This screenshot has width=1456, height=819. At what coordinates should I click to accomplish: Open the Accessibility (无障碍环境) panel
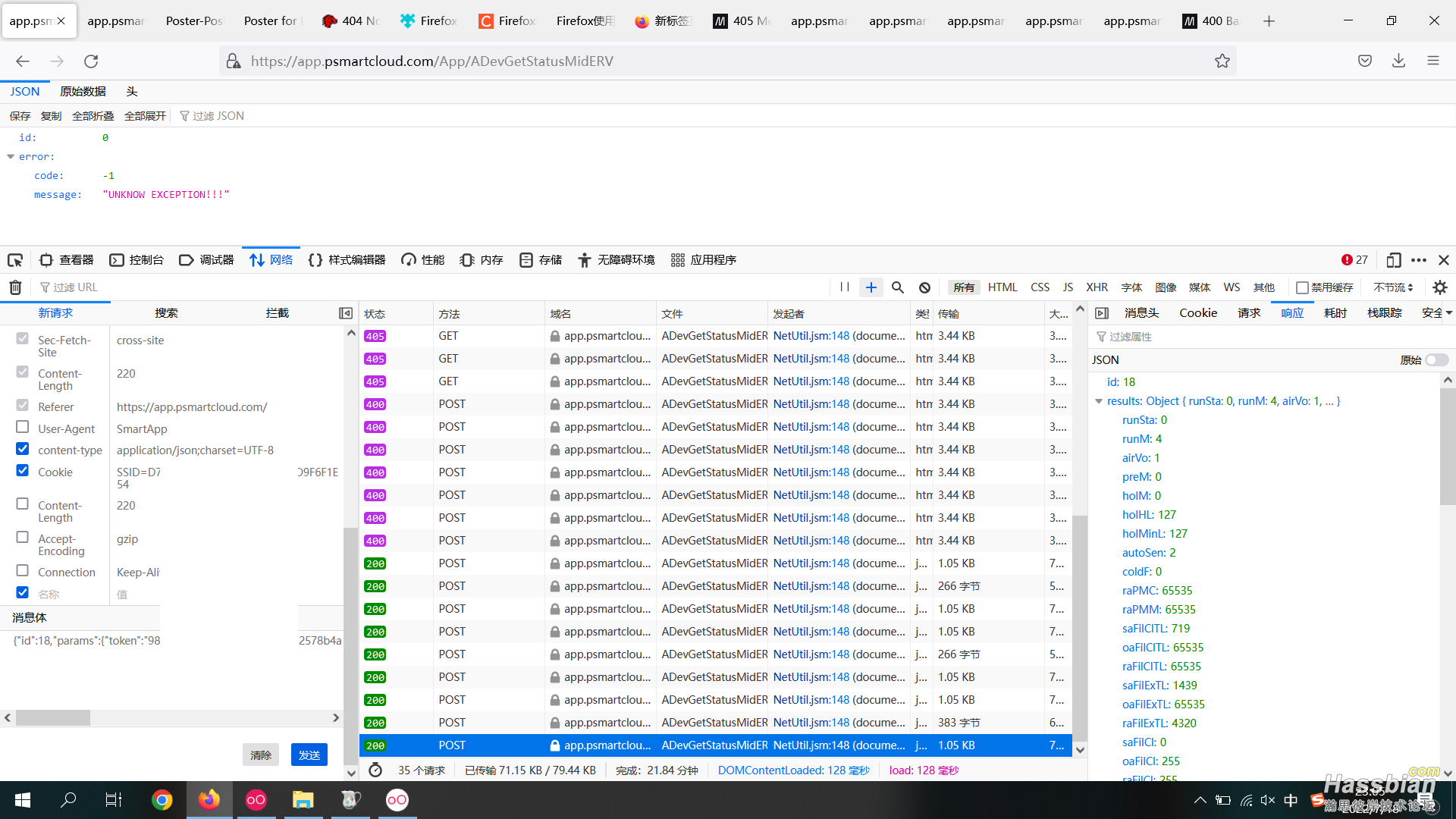tap(616, 260)
